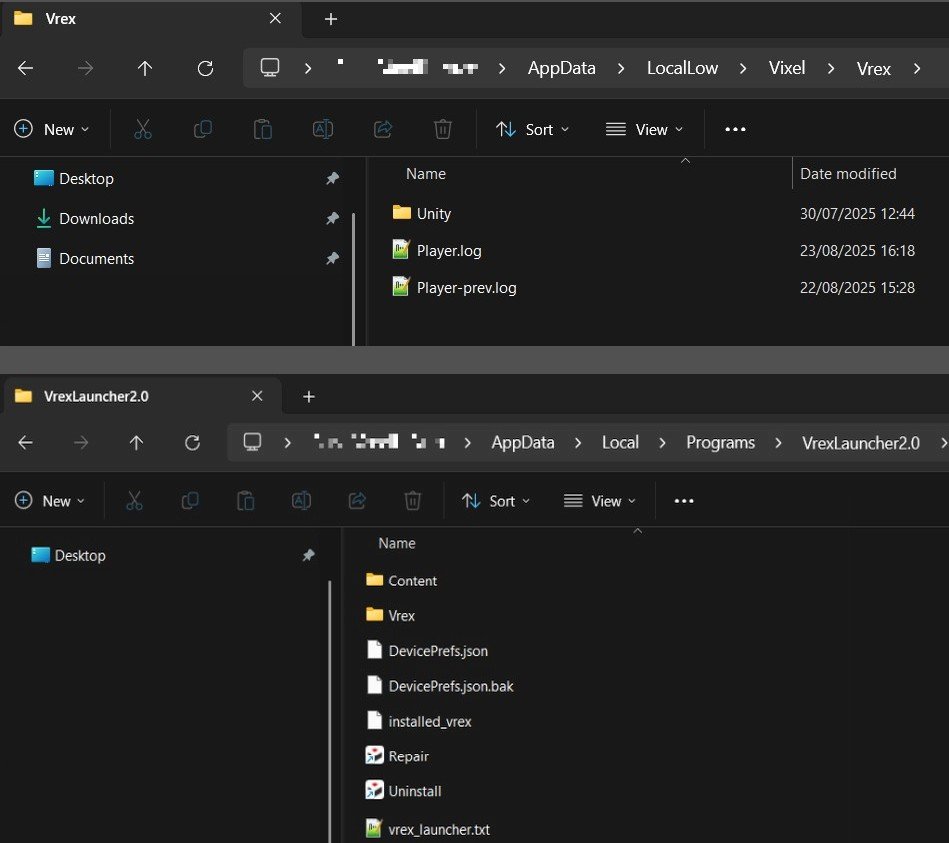Open the DevicePrefs.json file
949x843 pixels.
pos(437,651)
